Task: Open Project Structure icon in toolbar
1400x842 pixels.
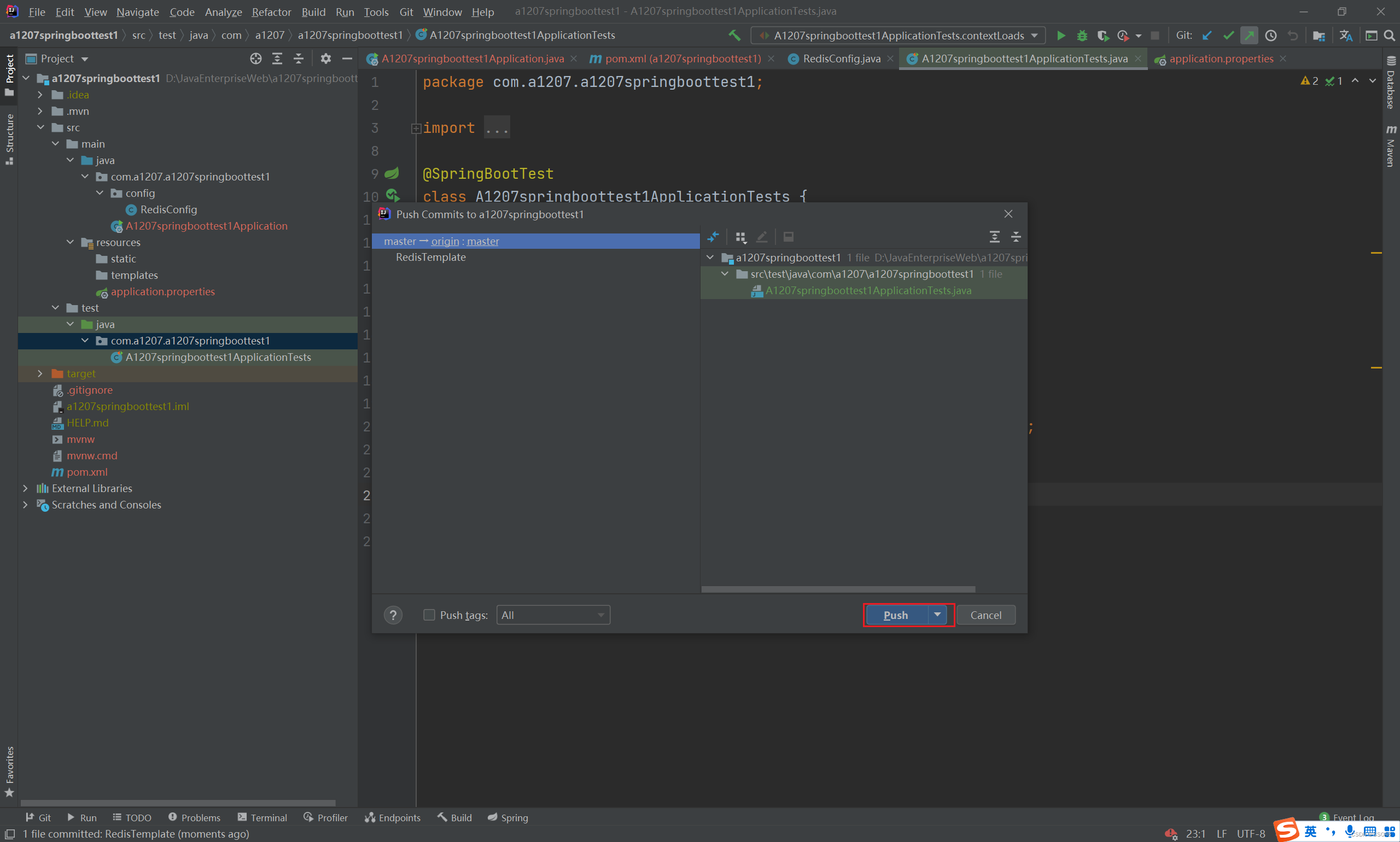Action: (x=1319, y=36)
